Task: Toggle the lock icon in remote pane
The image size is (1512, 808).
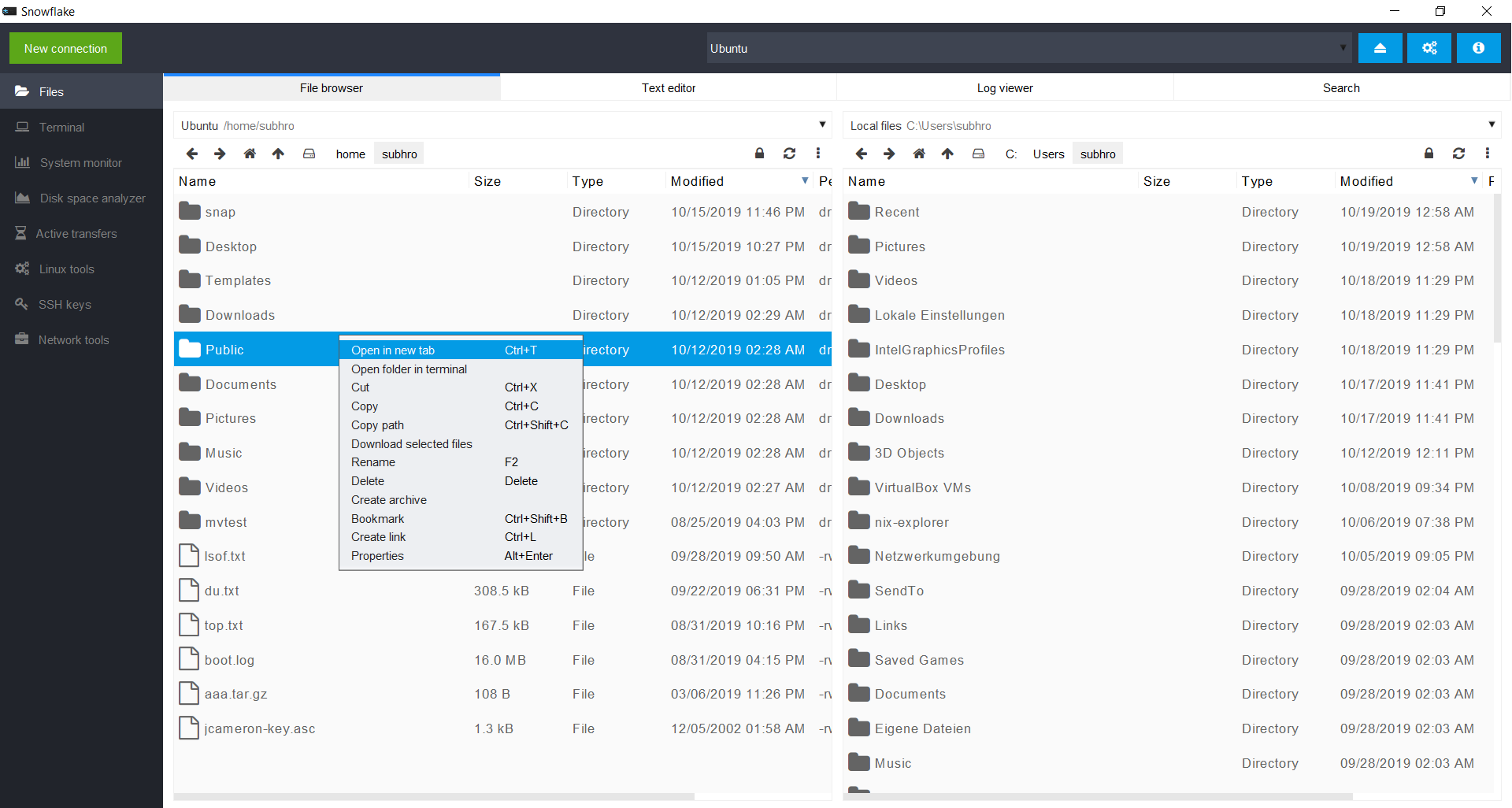Action: (x=759, y=154)
